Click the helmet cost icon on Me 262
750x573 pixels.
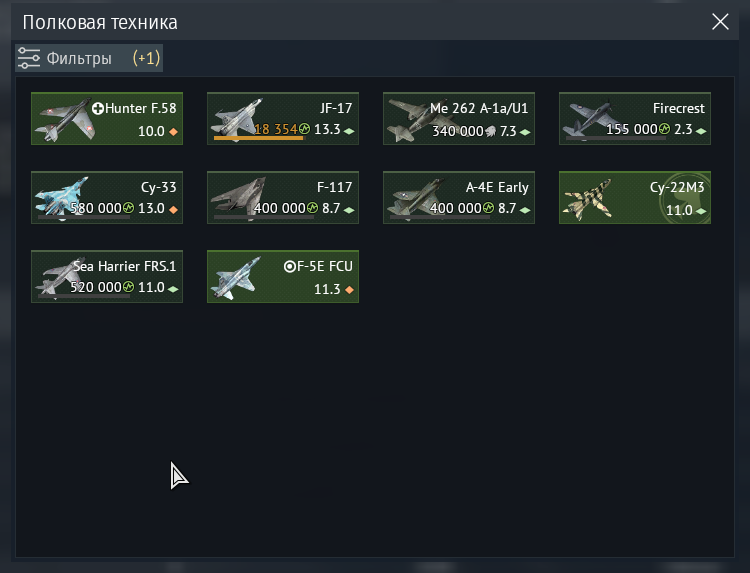tap(491, 131)
